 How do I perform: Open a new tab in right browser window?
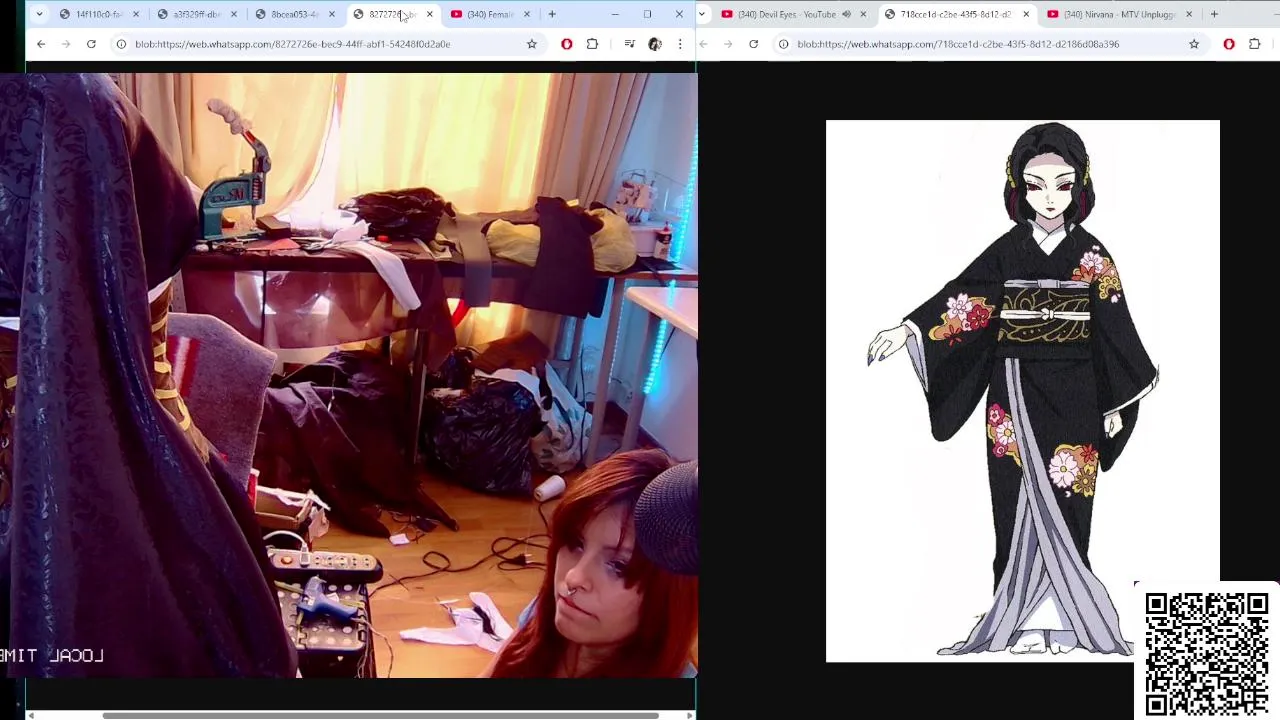point(1214,14)
